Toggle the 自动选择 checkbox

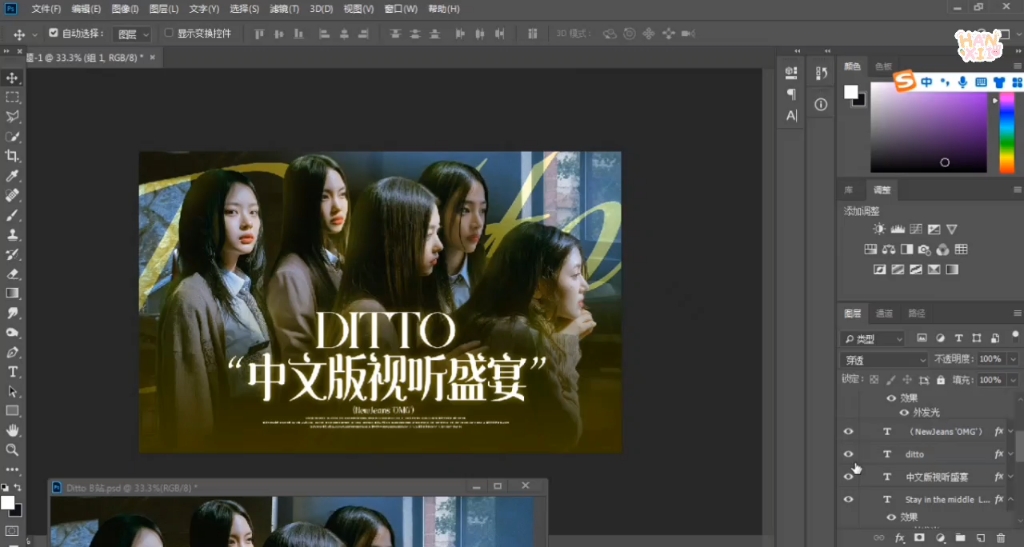54,33
